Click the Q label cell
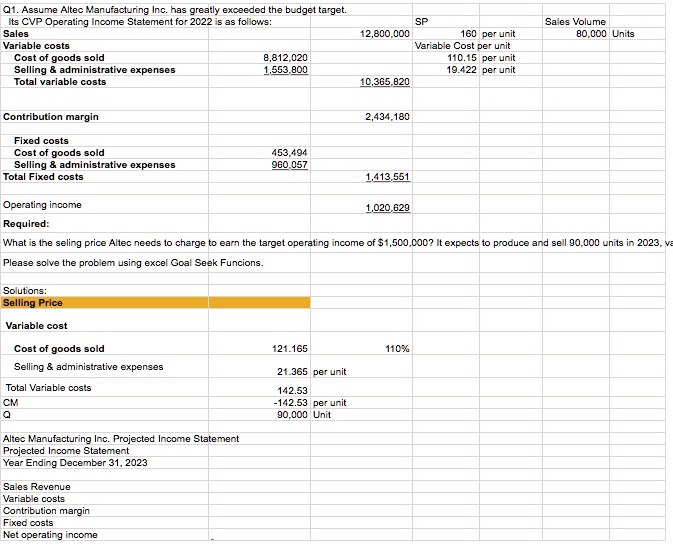 [105, 415]
